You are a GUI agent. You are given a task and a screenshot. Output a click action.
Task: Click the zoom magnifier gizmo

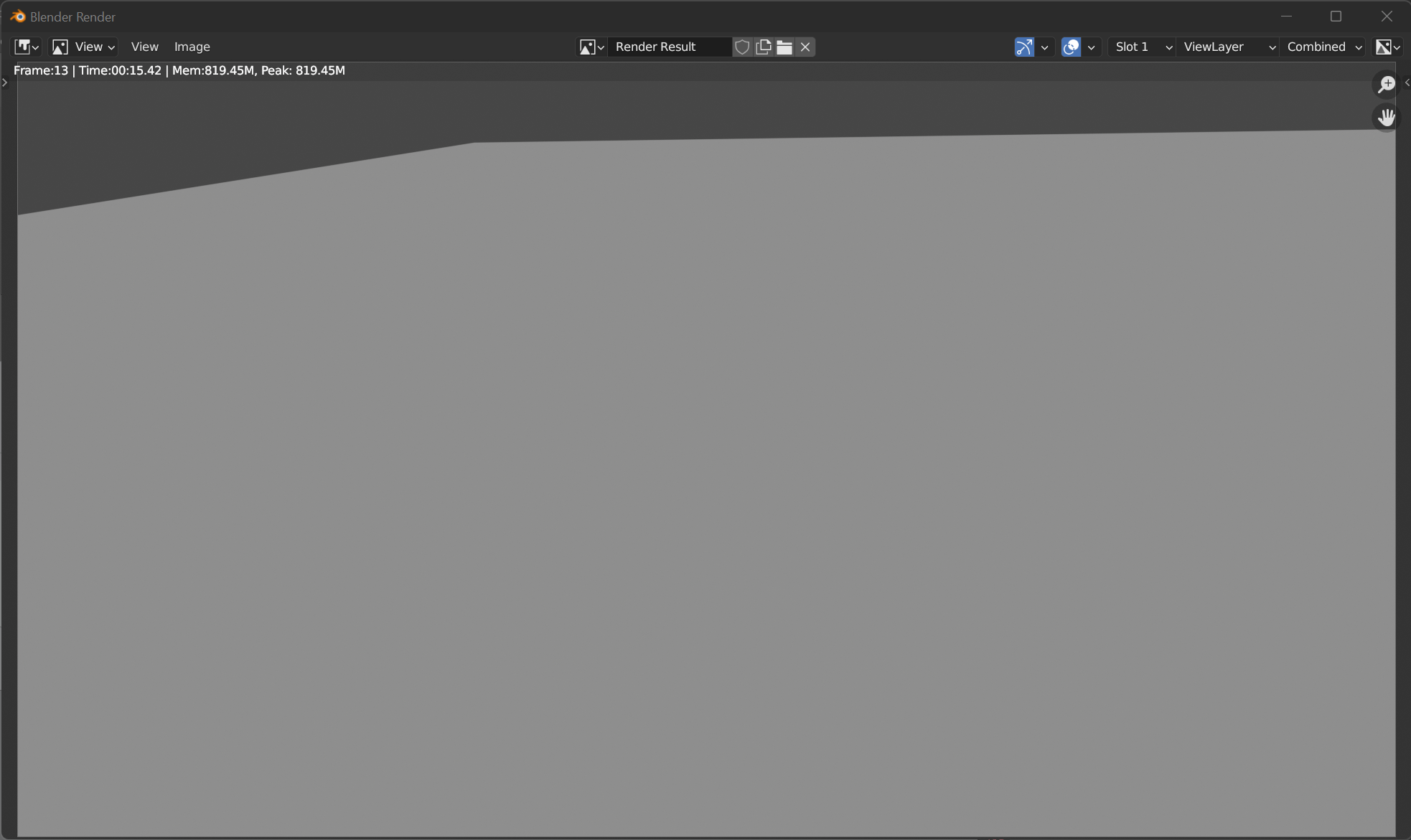1386,85
